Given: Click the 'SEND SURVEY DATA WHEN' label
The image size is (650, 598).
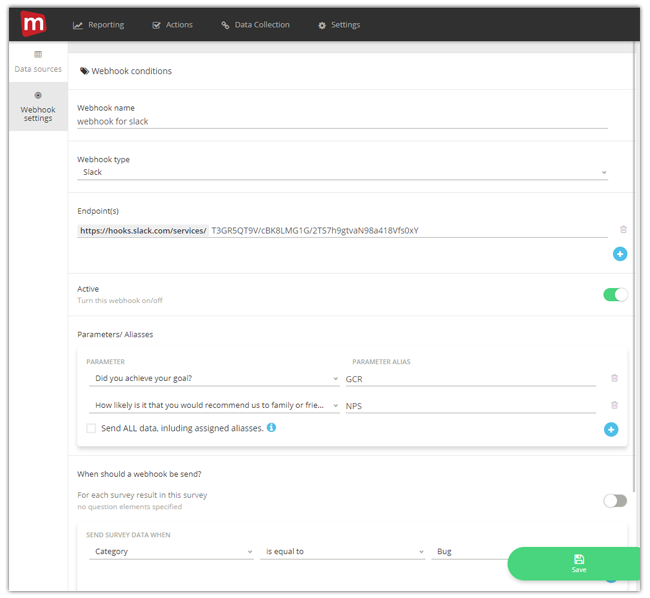Looking at the screenshot, I should tap(128, 535).
